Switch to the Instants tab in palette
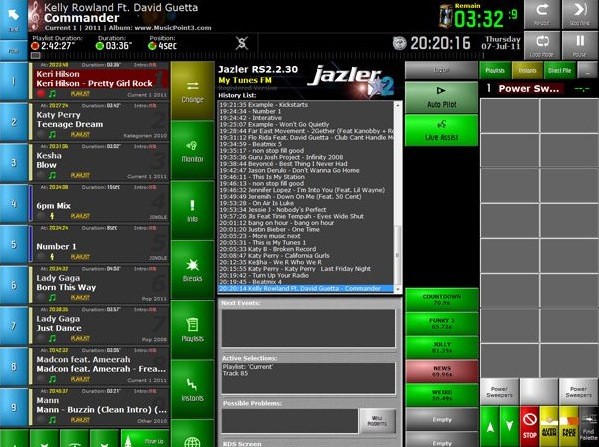 tap(527, 70)
